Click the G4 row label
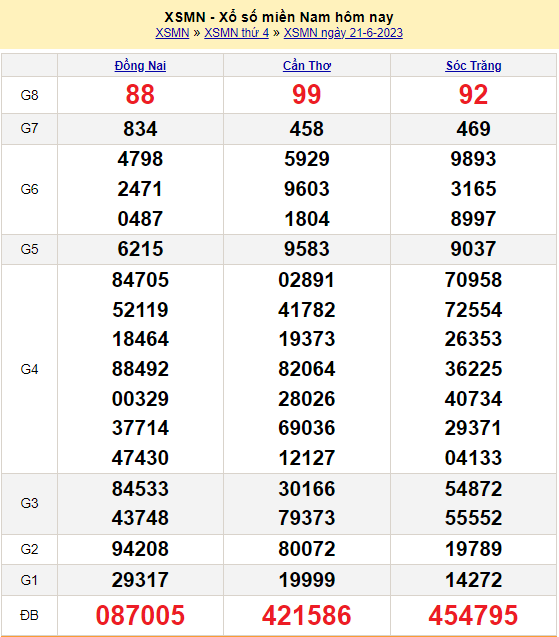Image resolution: width=559 pixels, height=637 pixels. coord(29,369)
